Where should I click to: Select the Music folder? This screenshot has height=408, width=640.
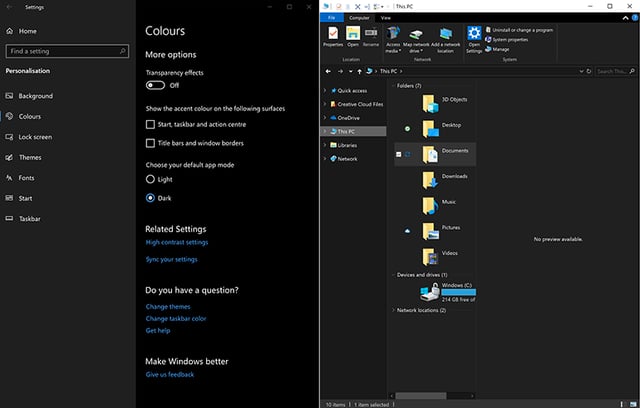click(x=439, y=206)
